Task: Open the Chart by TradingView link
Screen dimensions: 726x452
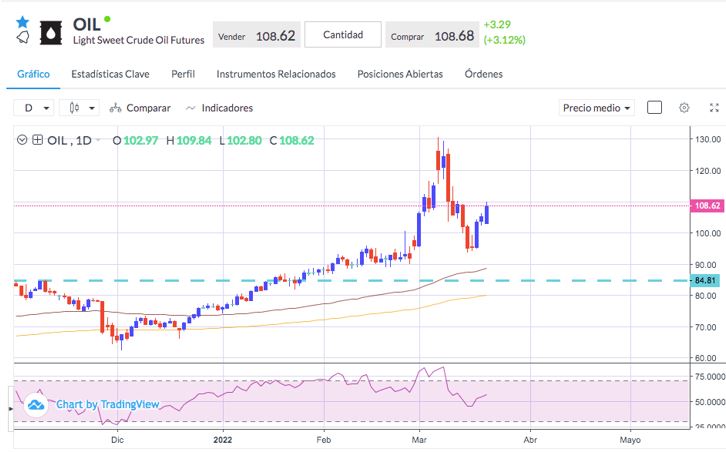Action: pos(107,404)
